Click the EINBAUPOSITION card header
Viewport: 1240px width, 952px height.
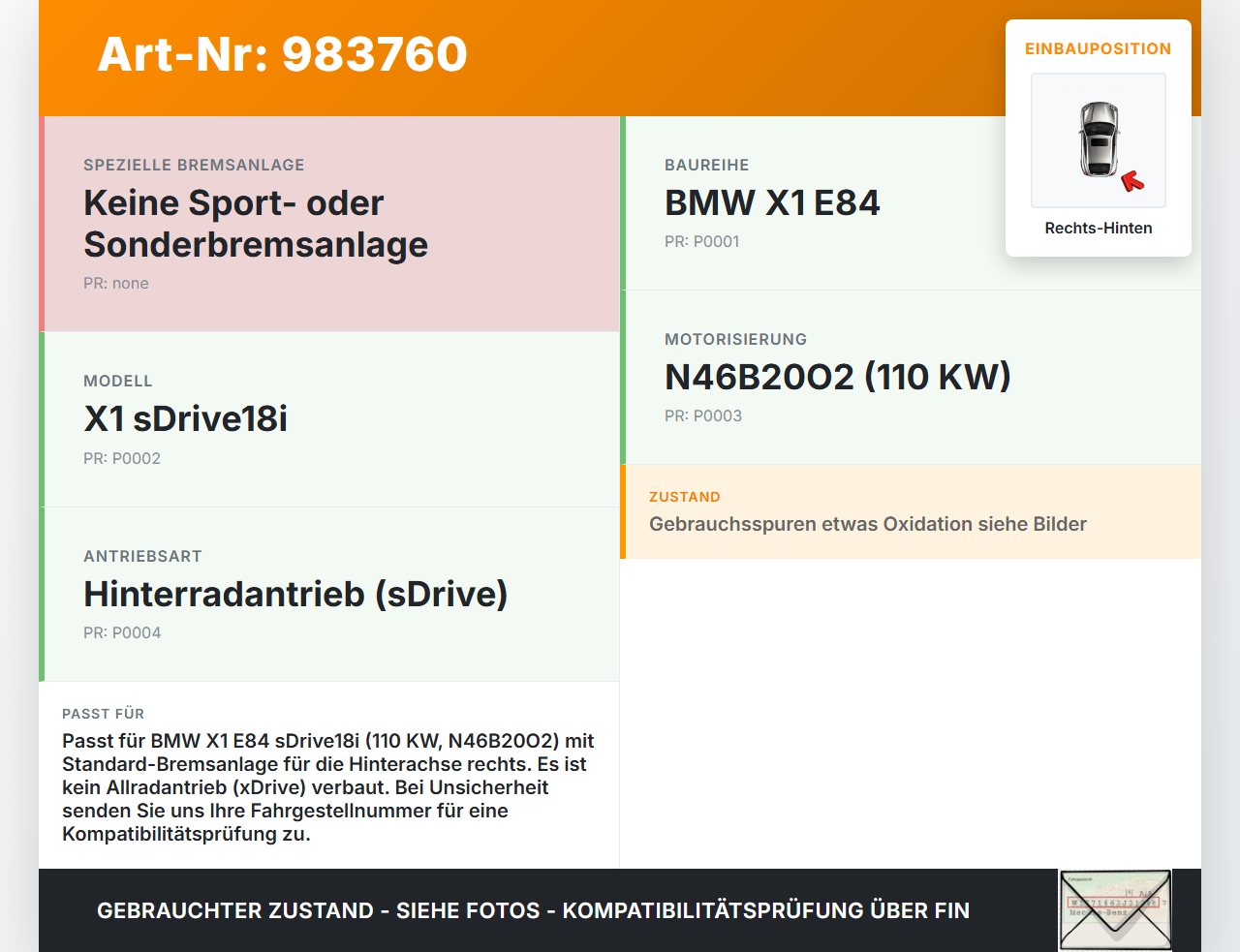[x=1098, y=48]
